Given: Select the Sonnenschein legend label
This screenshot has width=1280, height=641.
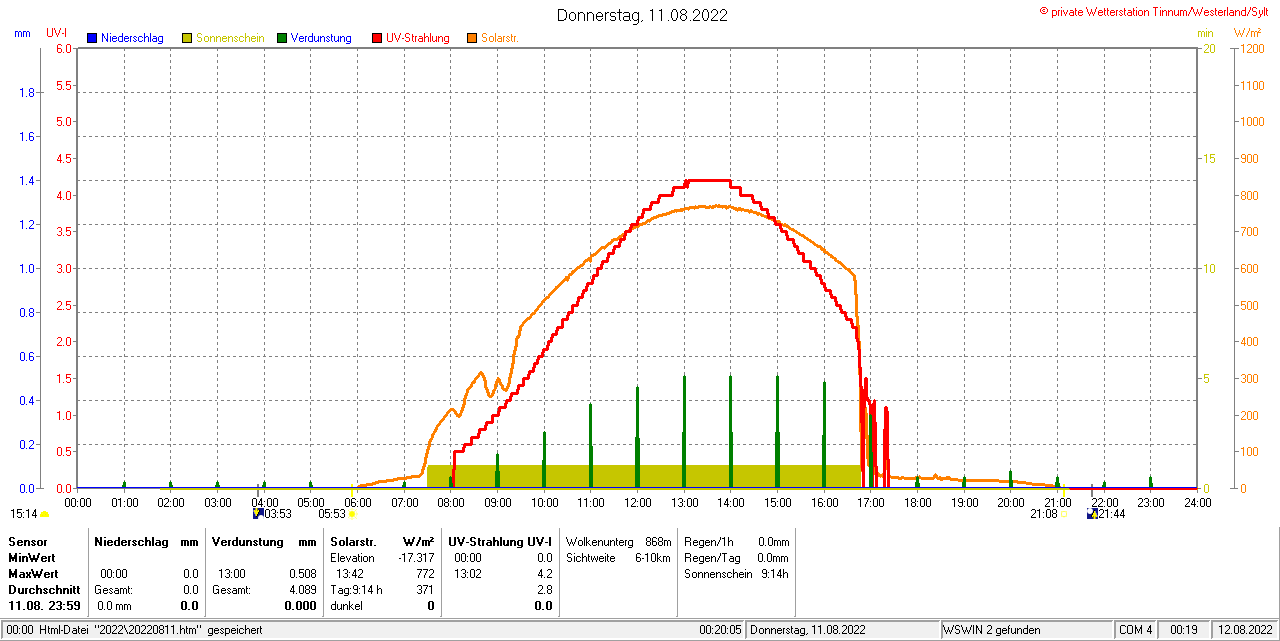Looking at the screenshot, I should click(x=230, y=38).
